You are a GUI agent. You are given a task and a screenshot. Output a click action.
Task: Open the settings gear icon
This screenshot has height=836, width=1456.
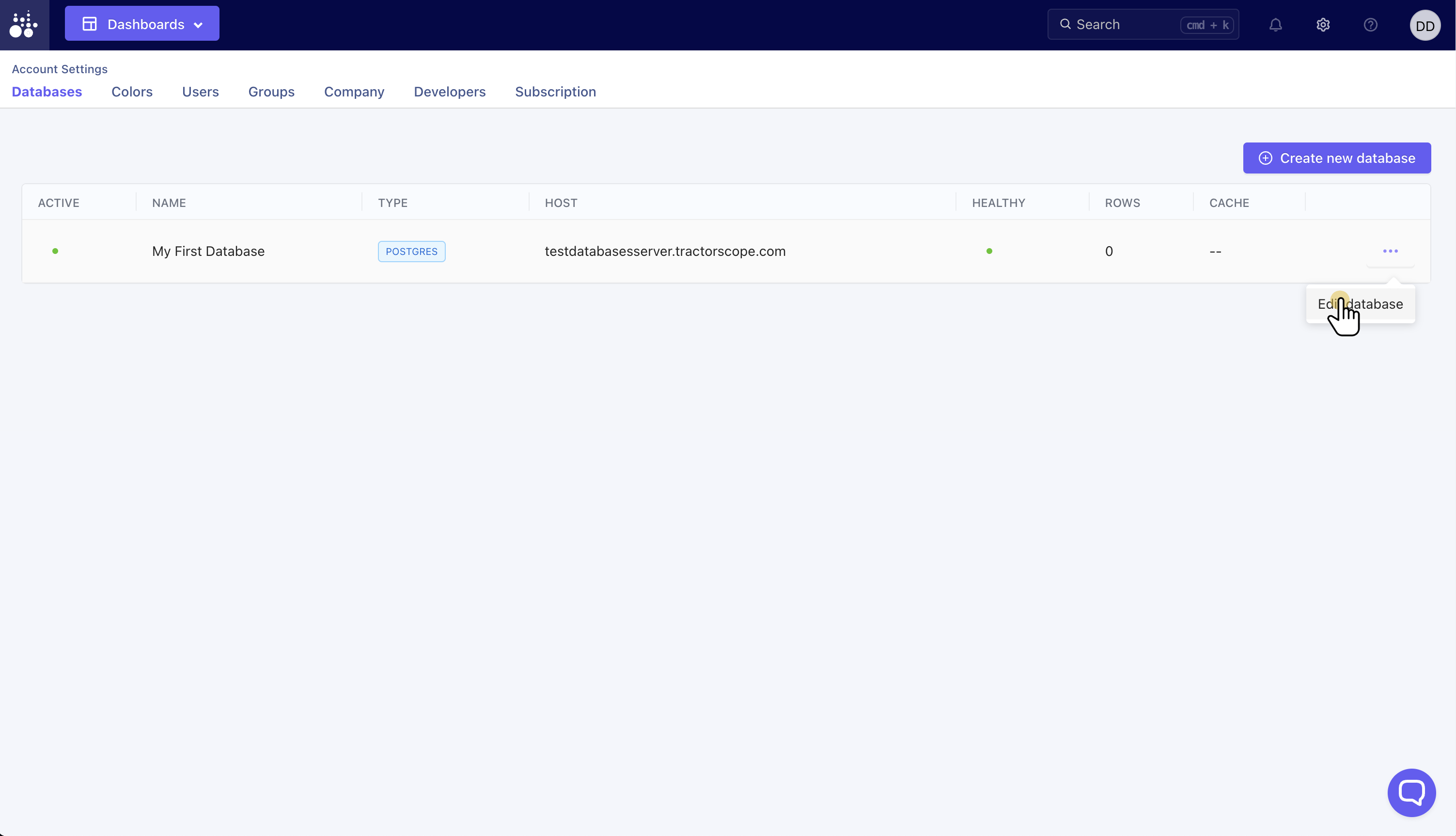1323,25
